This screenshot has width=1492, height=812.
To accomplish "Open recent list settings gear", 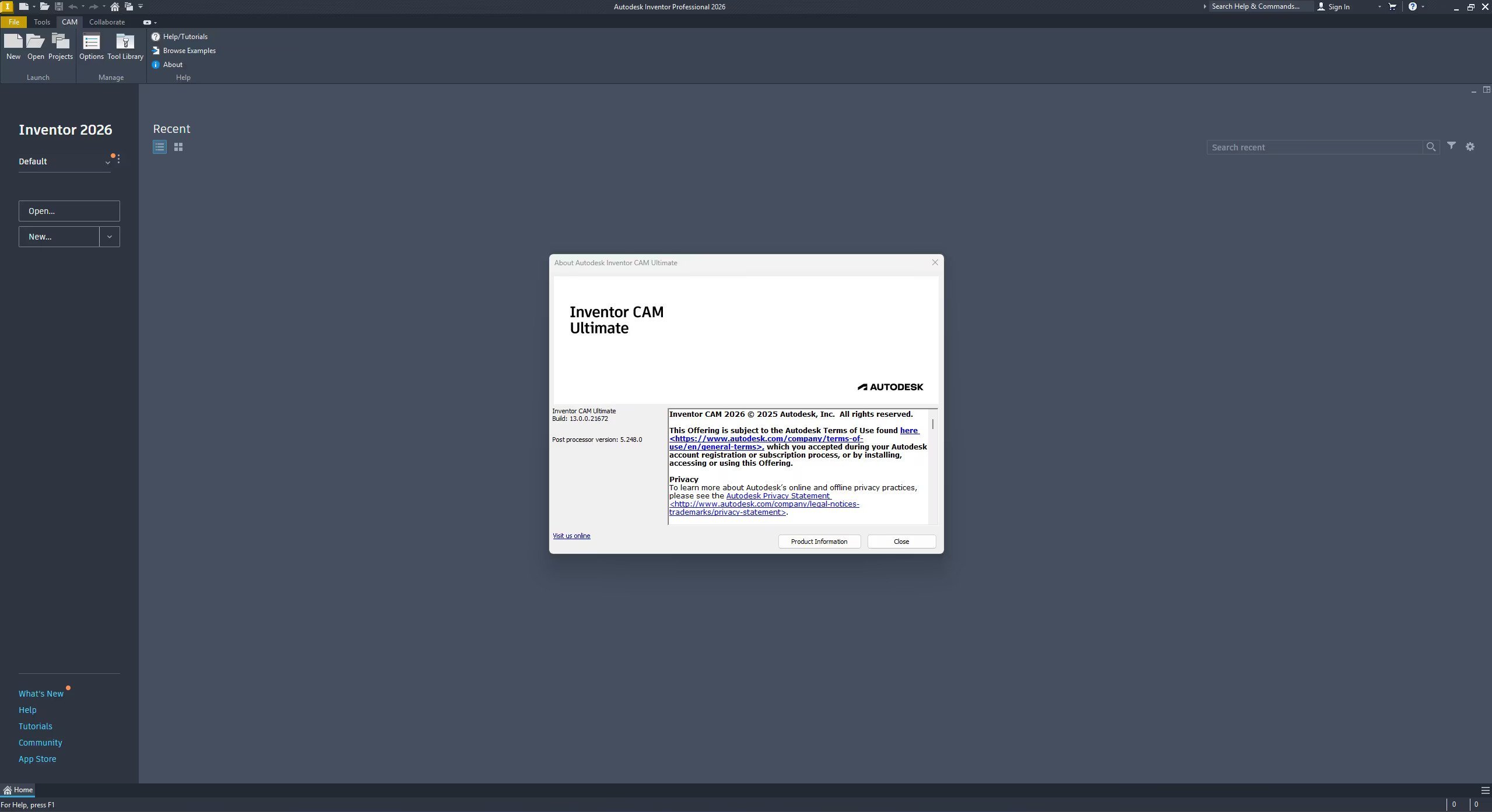I will (1470, 147).
